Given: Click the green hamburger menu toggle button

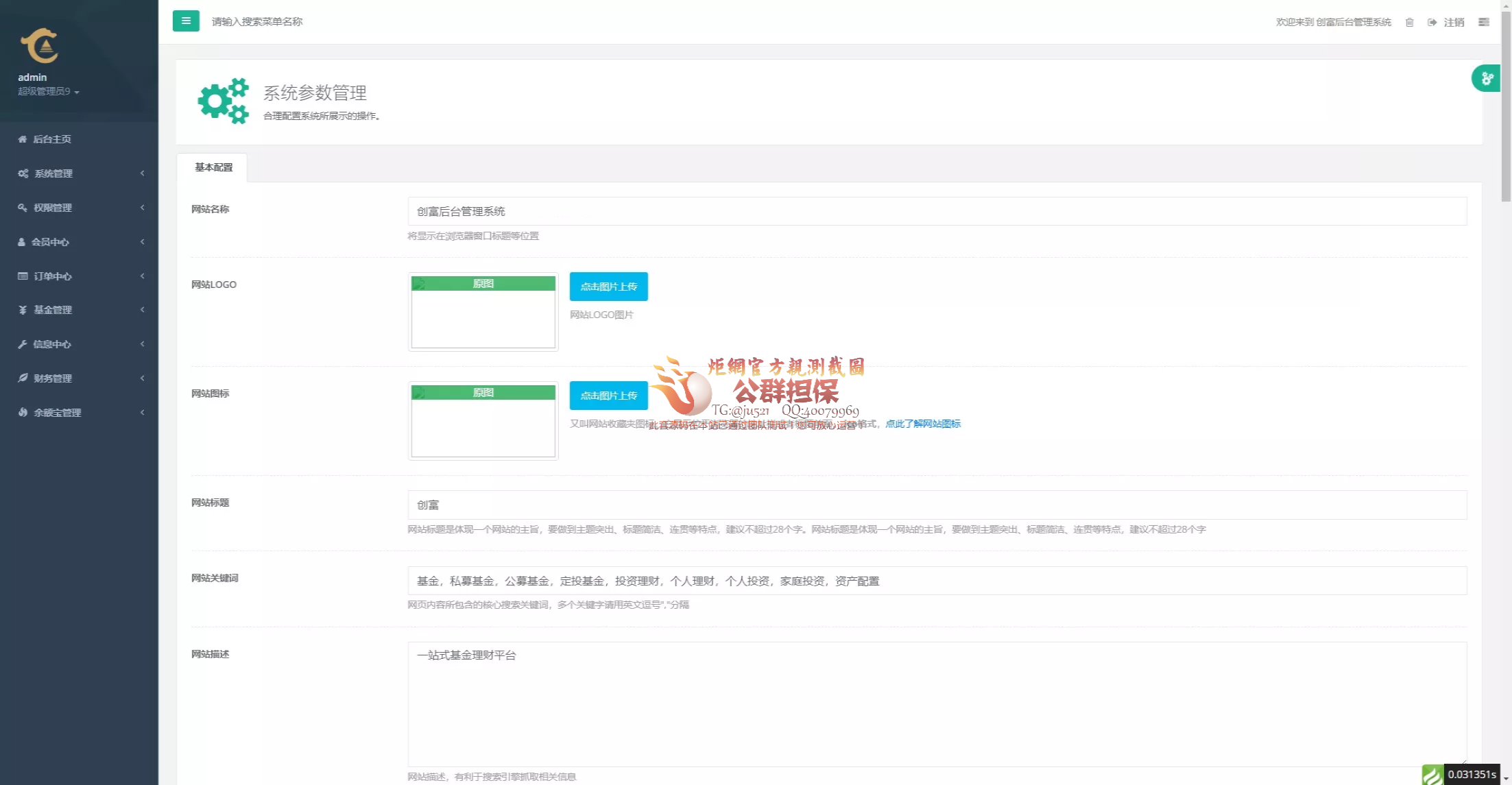Looking at the screenshot, I should tap(186, 21).
